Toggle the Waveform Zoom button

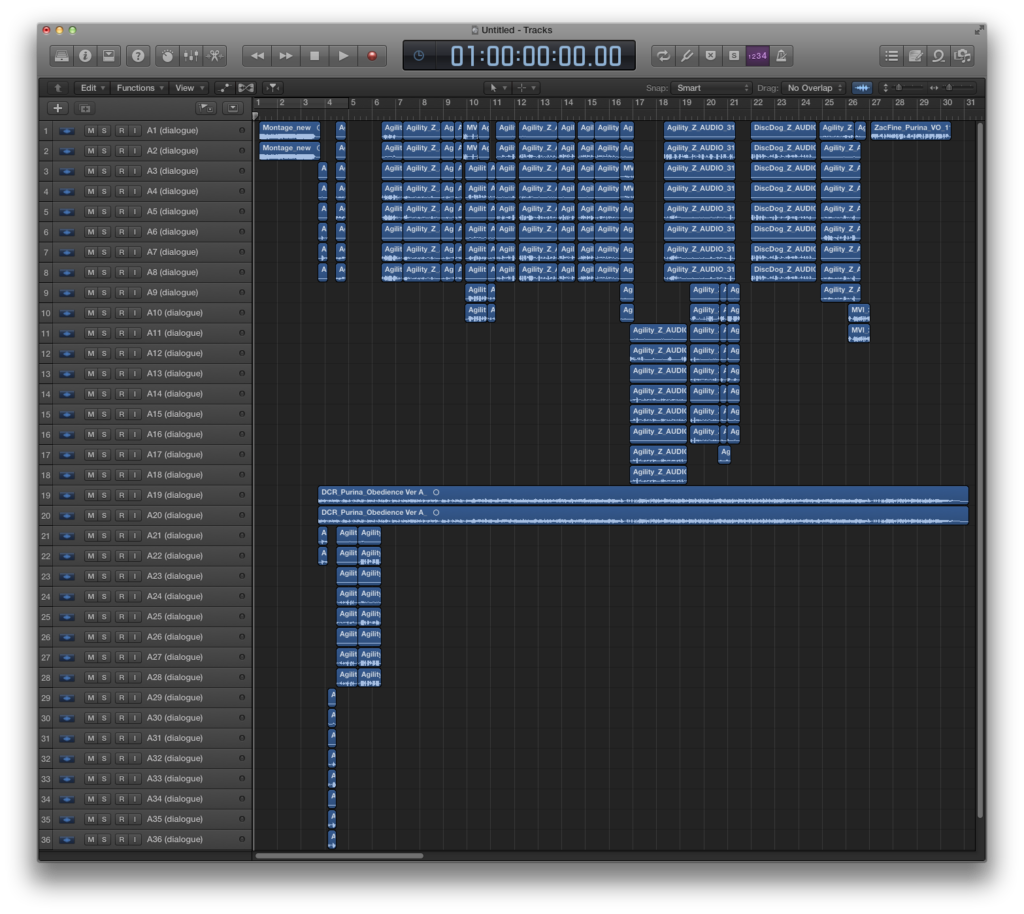tap(862, 88)
